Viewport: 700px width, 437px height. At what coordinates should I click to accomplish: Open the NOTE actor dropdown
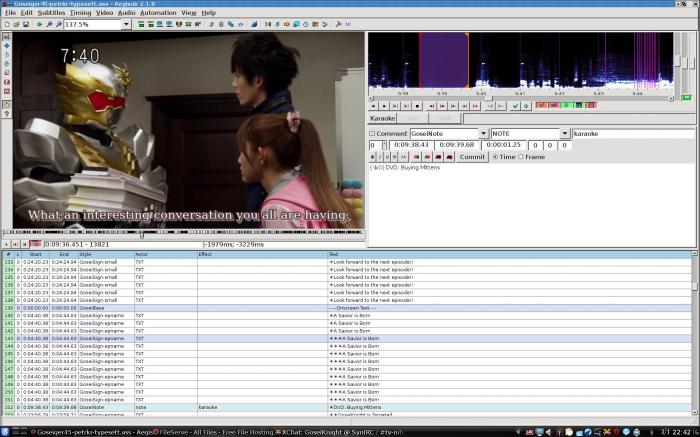point(565,133)
